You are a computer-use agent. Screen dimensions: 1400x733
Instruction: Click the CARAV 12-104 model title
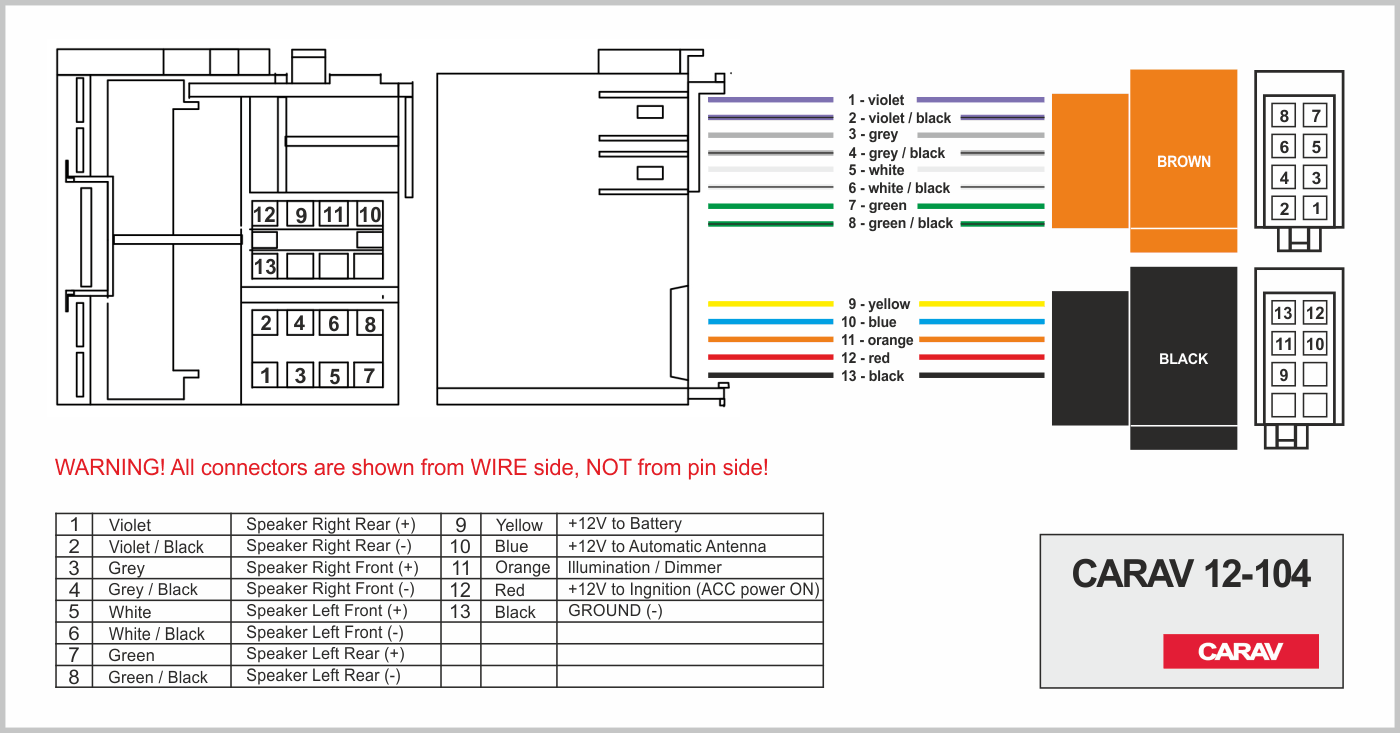[x=1190, y=574]
